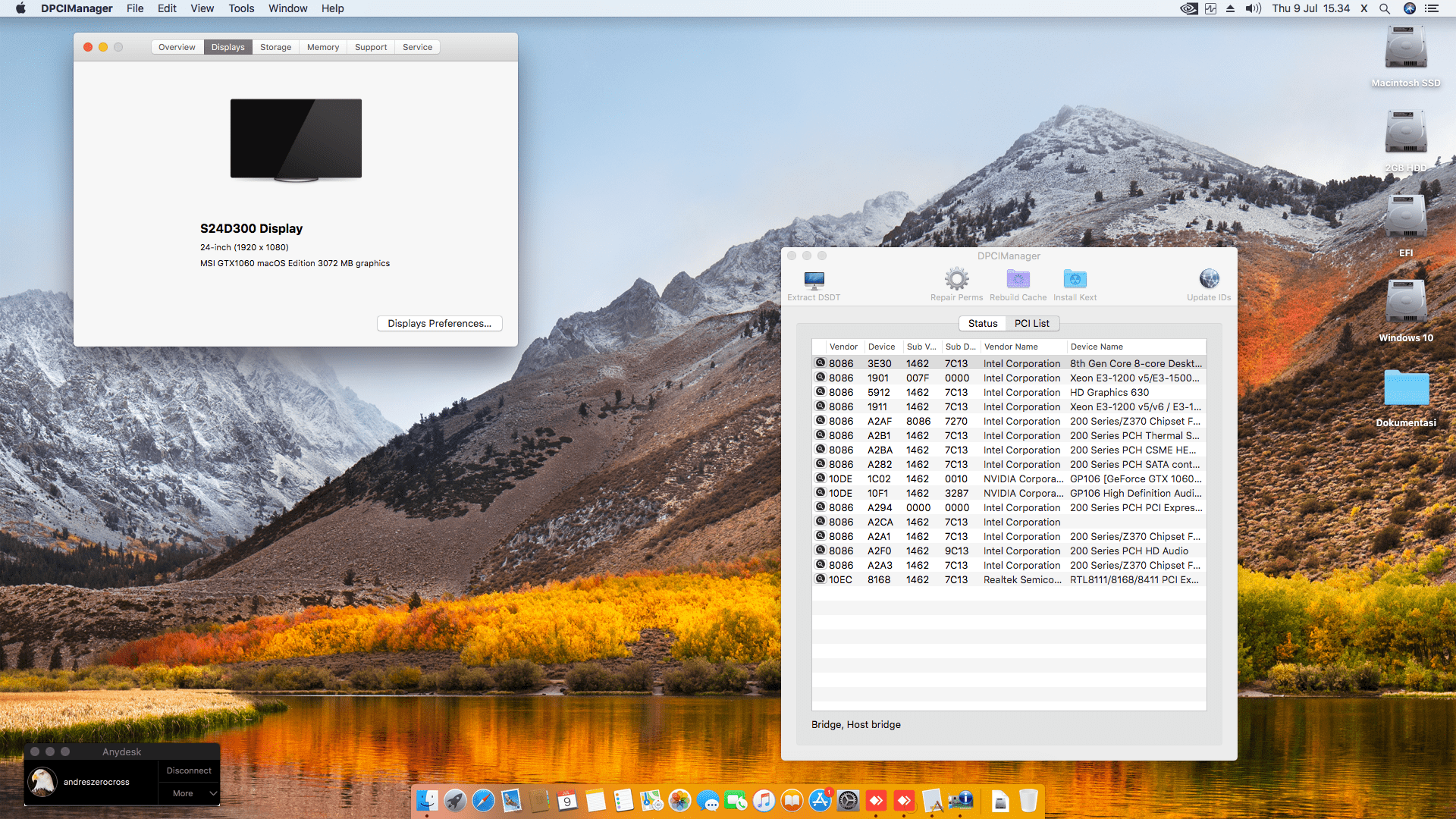Image resolution: width=1456 pixels, height=819 pixels.
Task: Open Reminders from the dock
Action: [x=623, y=800]
